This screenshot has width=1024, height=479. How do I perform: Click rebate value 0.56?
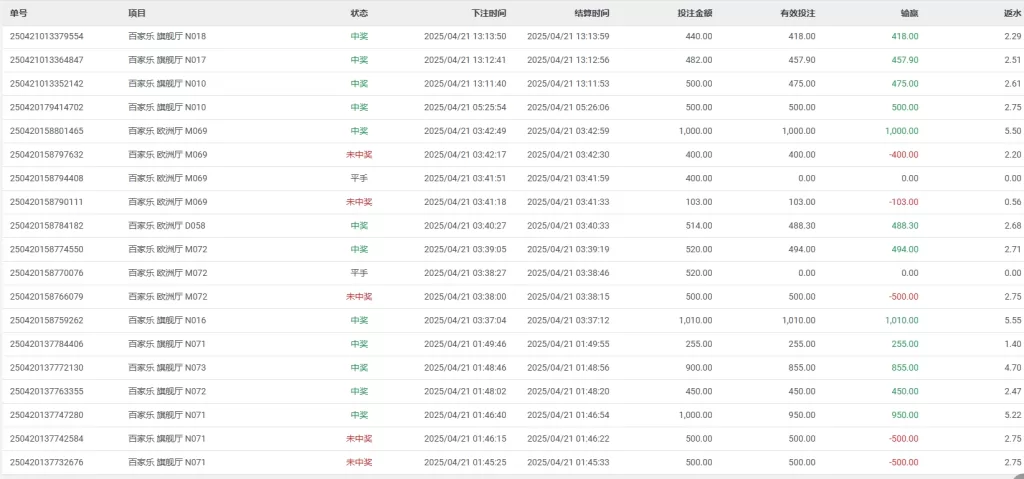[1013, 202]
